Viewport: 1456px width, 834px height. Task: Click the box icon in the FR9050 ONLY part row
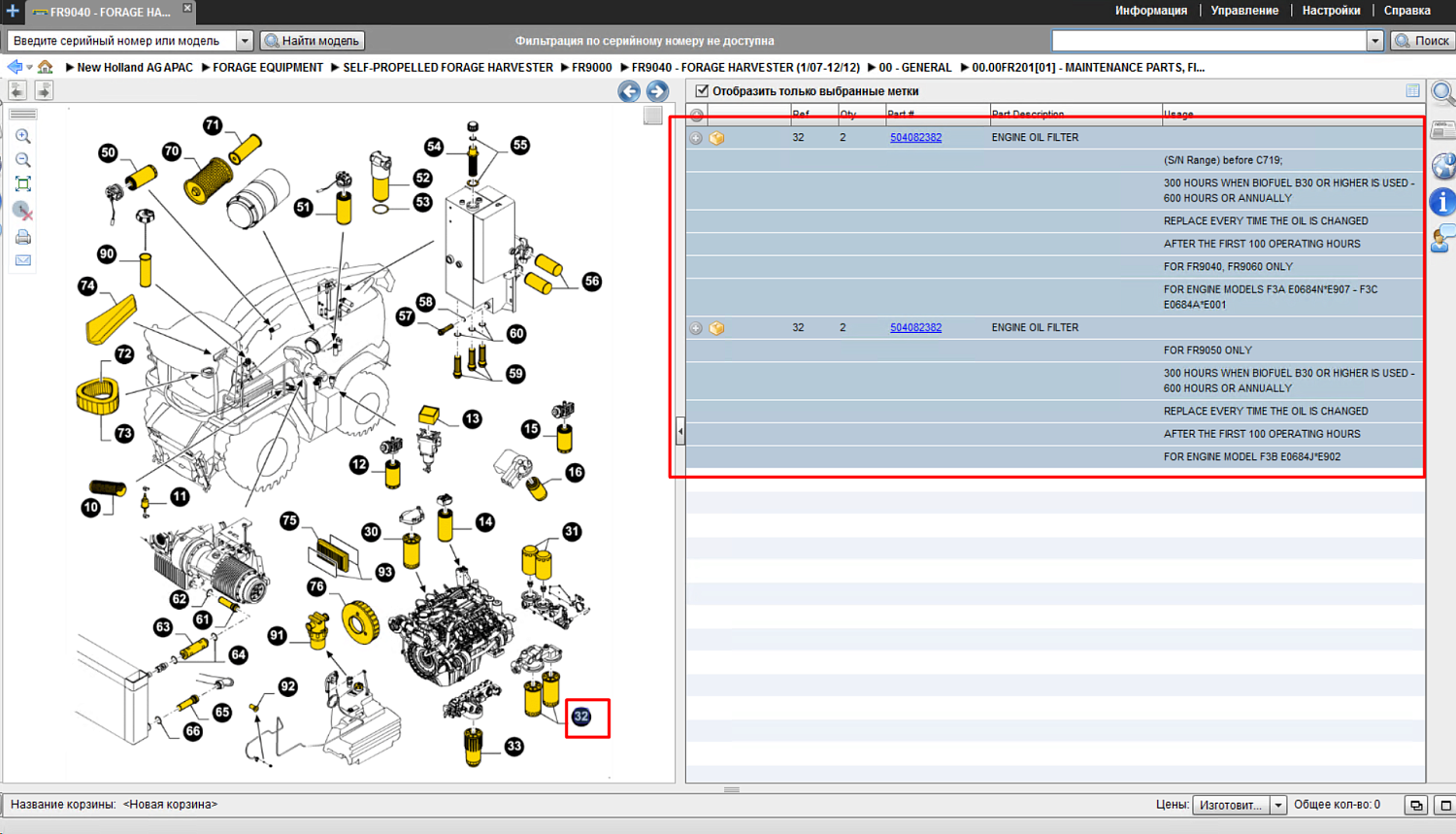click(x=716, y=328)
